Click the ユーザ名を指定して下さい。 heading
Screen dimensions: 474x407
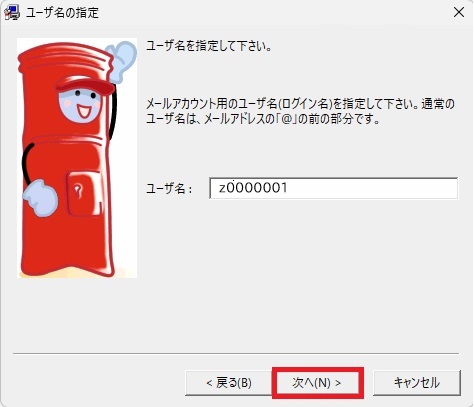(x=209, y=46)
